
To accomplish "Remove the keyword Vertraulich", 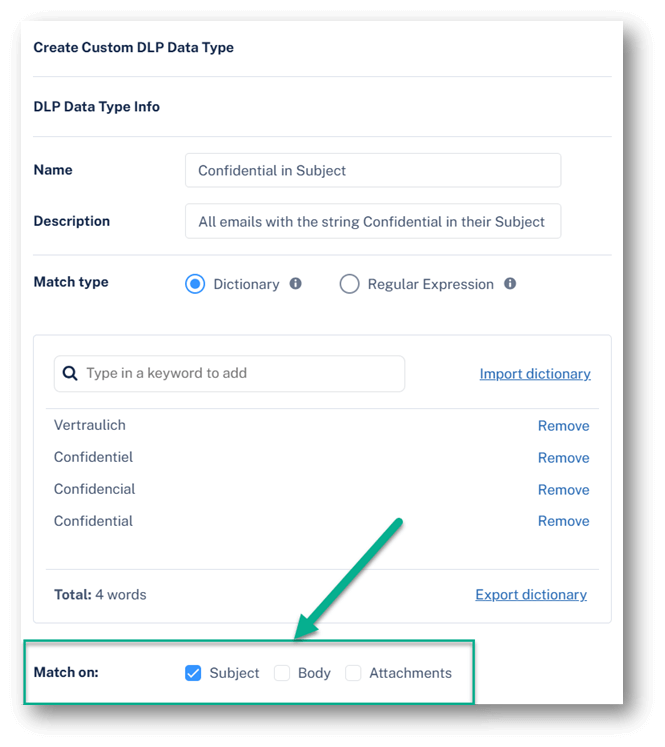I will pyautogui.click(x=564, y=426).
